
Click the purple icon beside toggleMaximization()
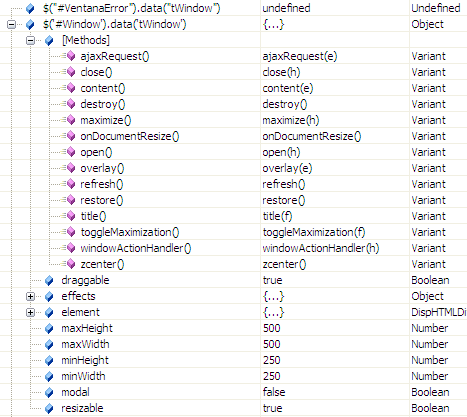click(x=71, y=232)
